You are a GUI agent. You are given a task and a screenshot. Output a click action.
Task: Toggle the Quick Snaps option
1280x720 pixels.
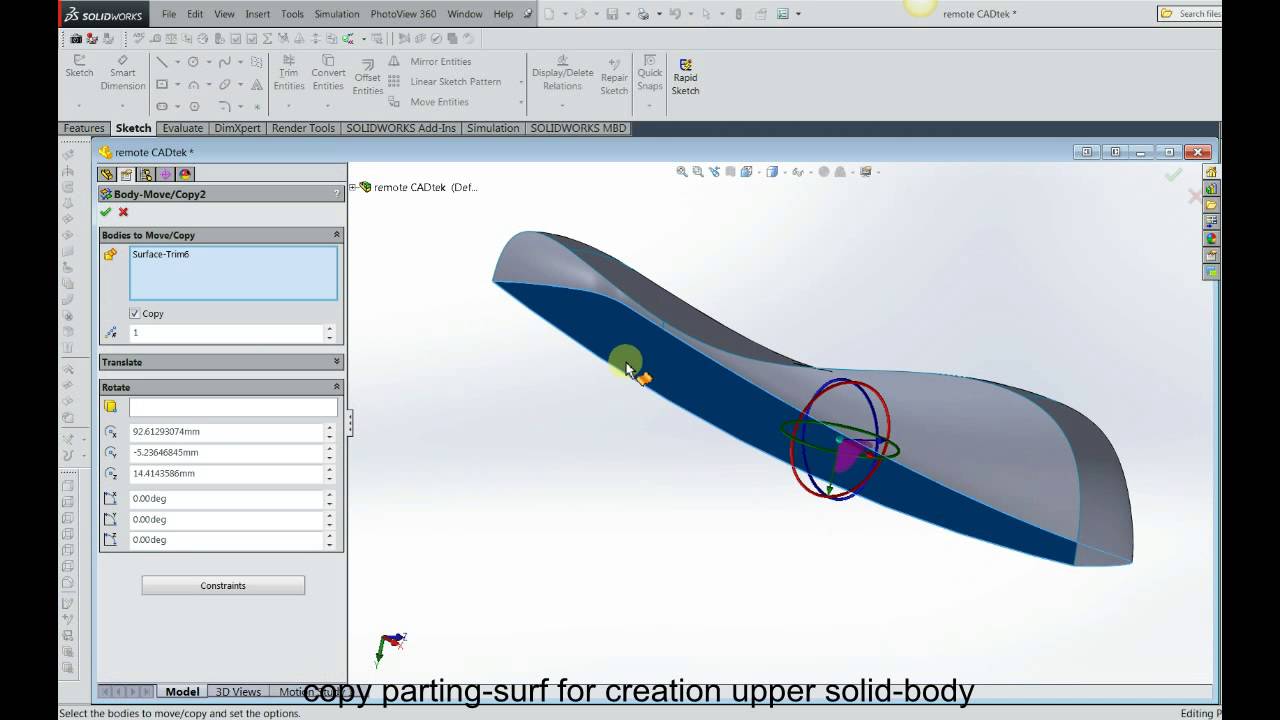[x=649, y=71]
